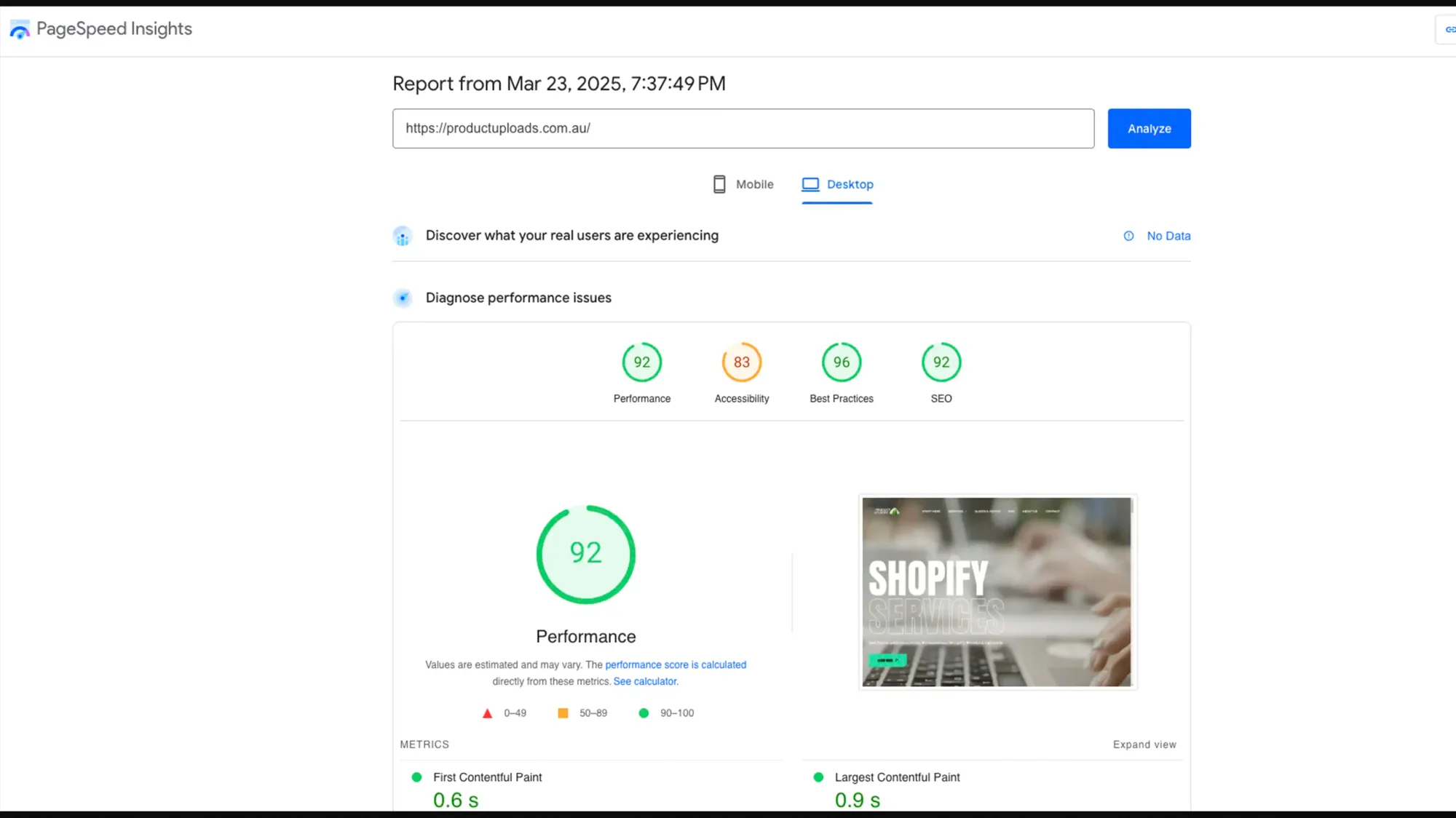Click the mobile phone icon
This screenshot has width=1456, height=818.
point(719,184)
